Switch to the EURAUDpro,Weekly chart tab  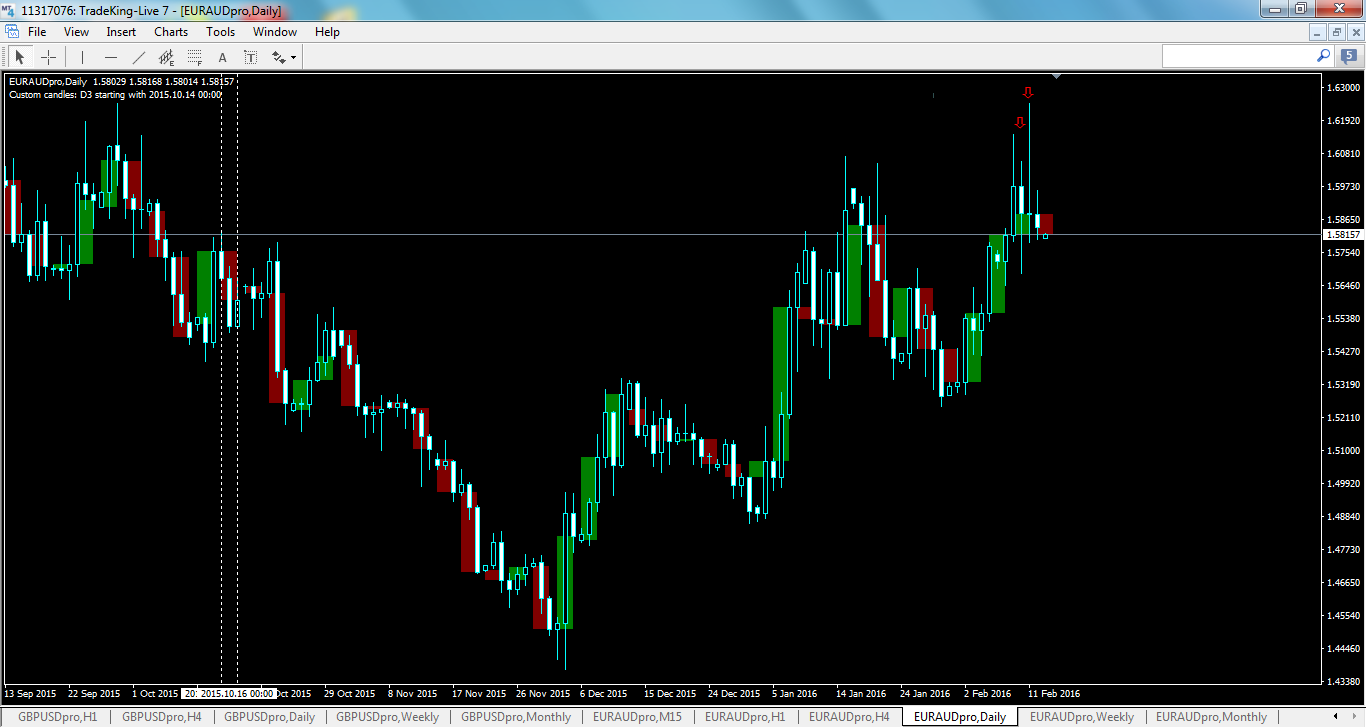(1082, 717)
